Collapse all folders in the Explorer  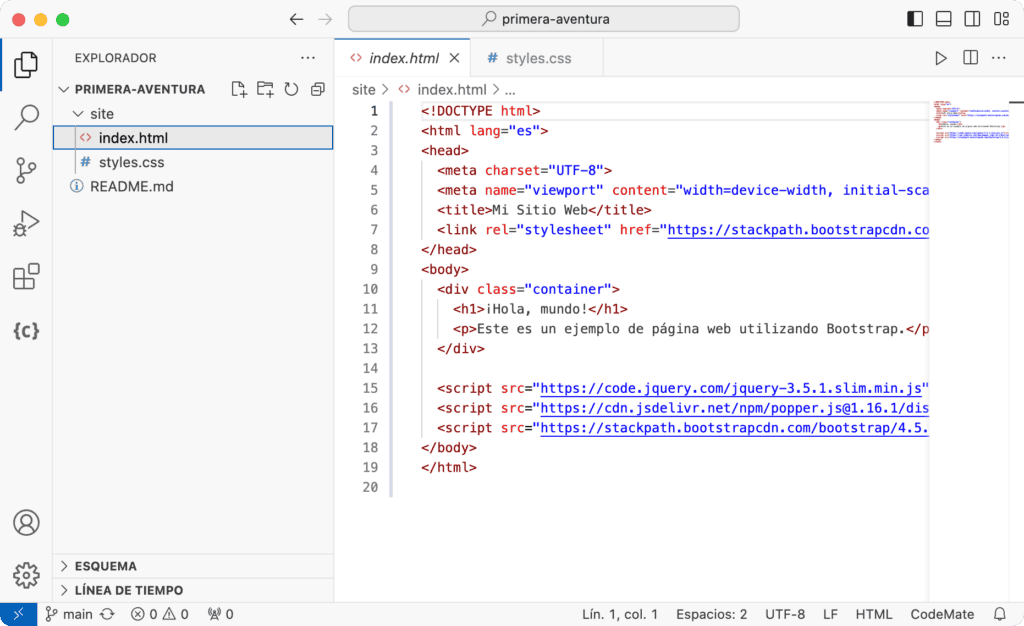pyautogui.click(x=317, y=89)
